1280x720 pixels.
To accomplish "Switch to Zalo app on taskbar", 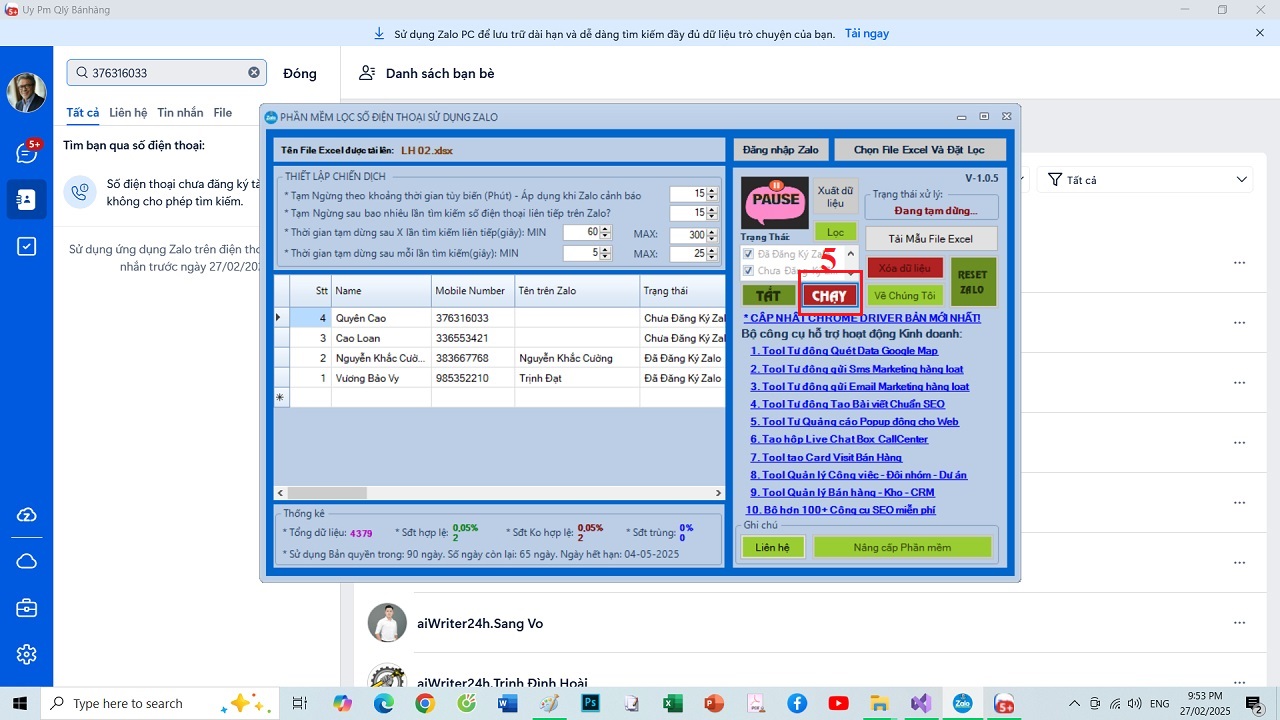I will (x=962, y=703).
